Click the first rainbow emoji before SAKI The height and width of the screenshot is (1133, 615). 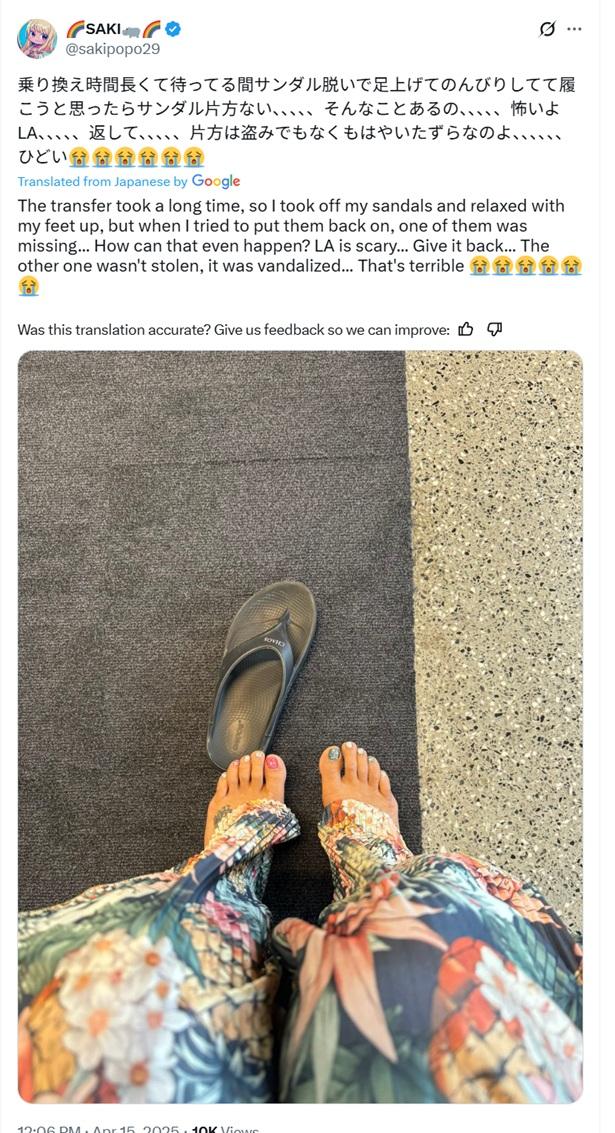click(75, 30)
